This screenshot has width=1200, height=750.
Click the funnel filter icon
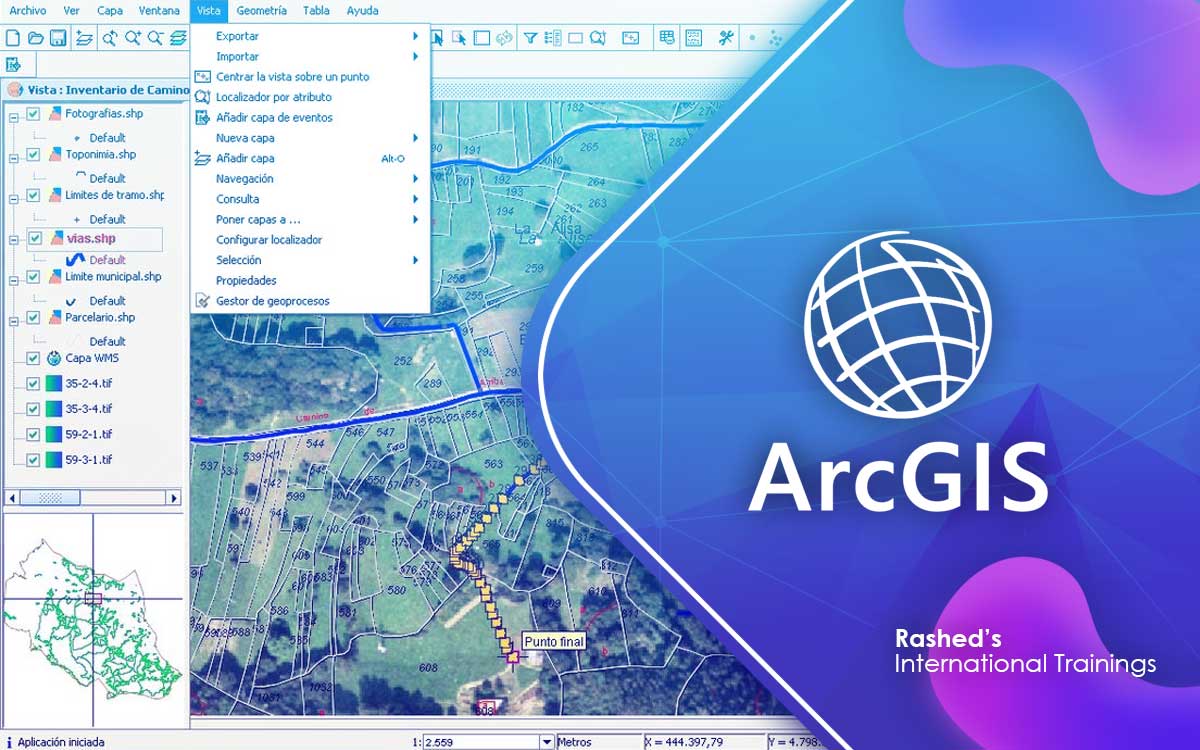click(533, 38)
